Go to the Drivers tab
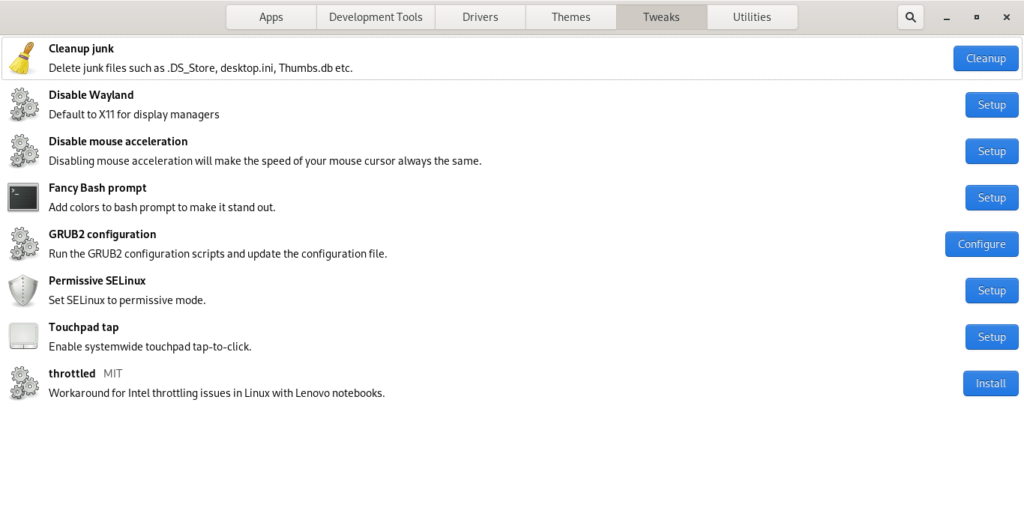This screenshot has height=522, width=1024. coord(480,17)
